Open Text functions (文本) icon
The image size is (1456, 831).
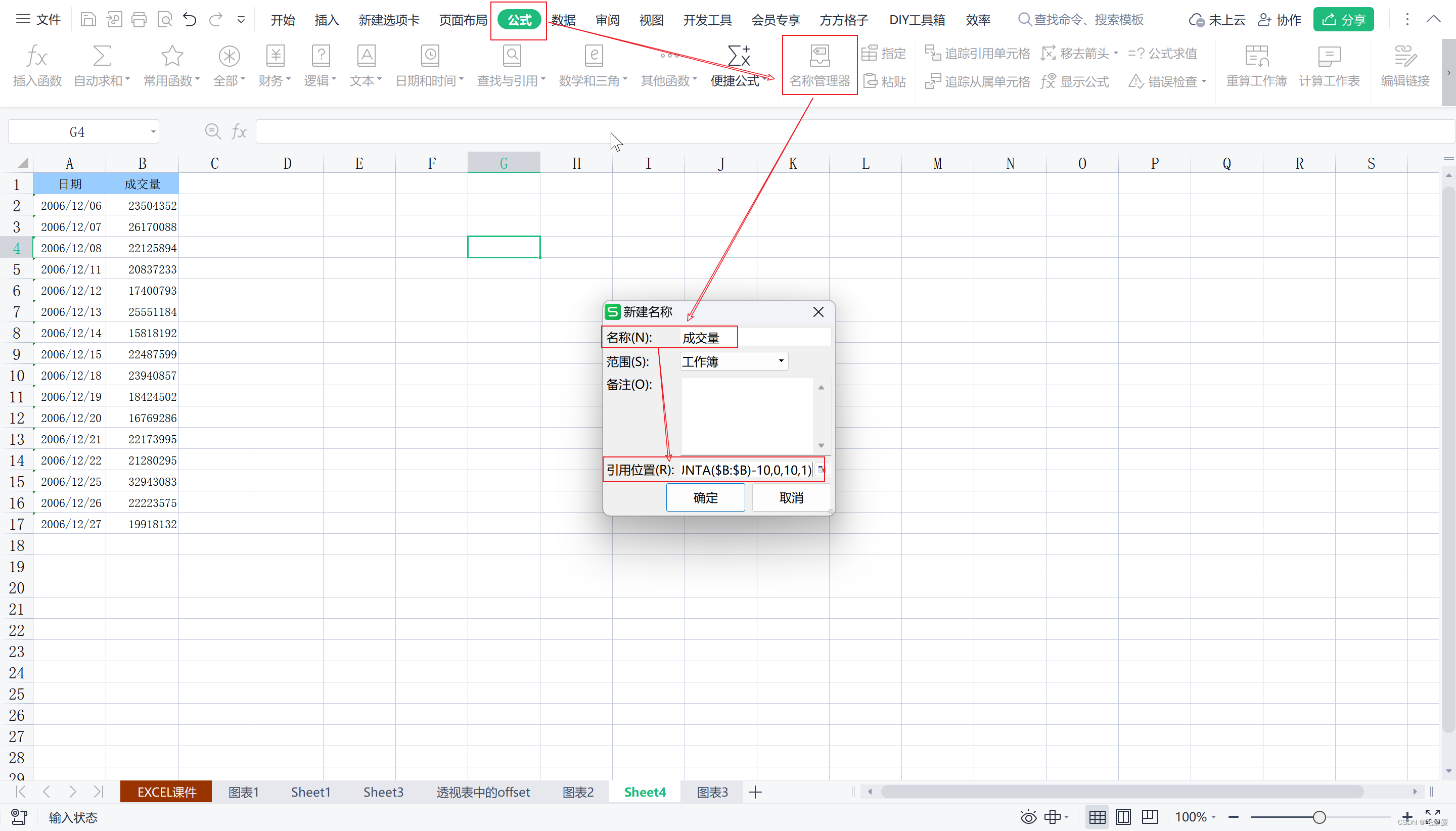tap(366, 66)
